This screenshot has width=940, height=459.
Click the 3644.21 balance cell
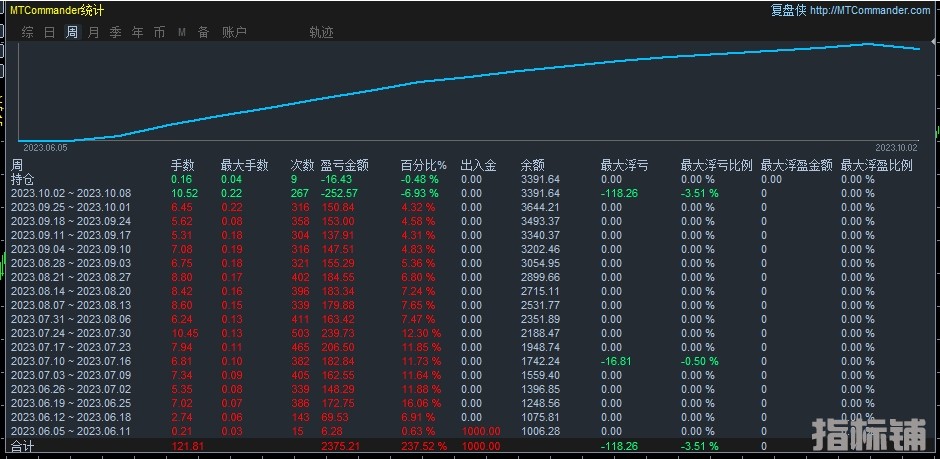(x=540, y=207)
